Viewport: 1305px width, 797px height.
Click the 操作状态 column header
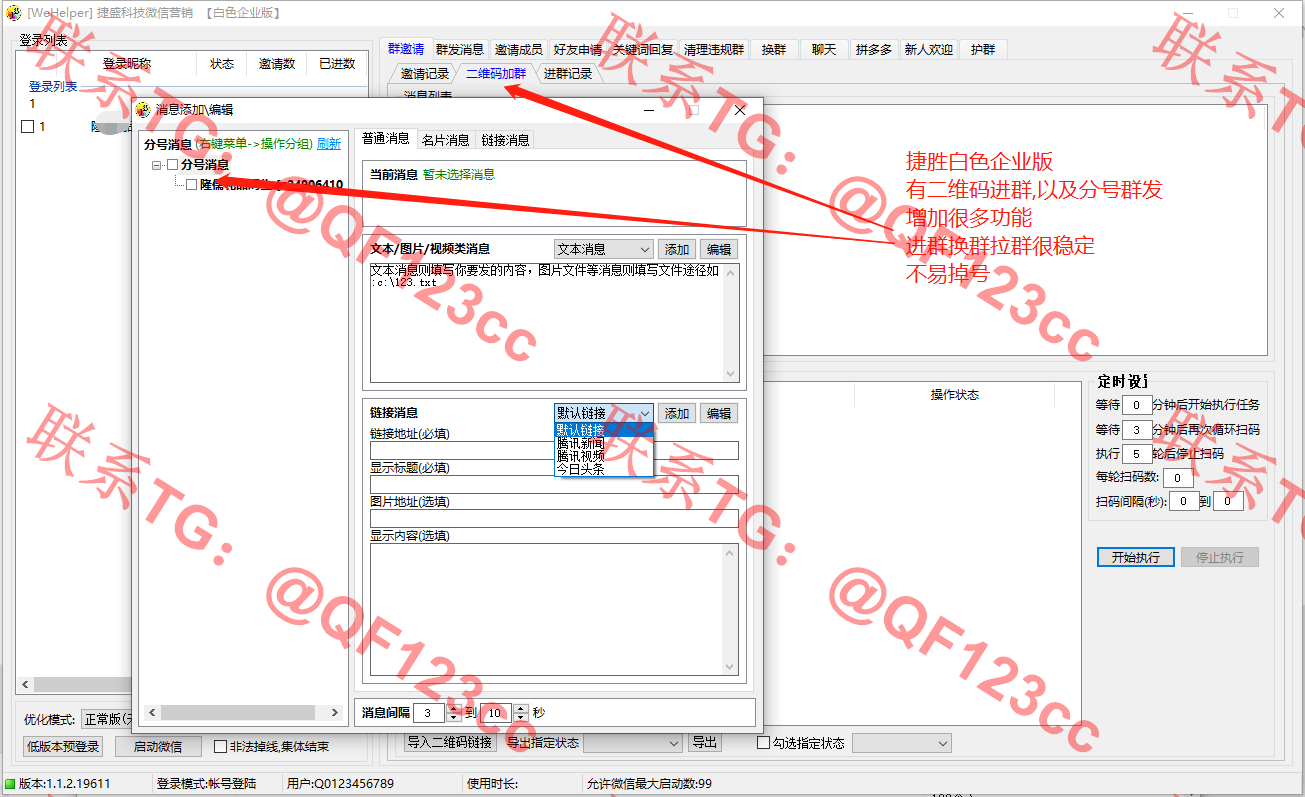point(955,395)
